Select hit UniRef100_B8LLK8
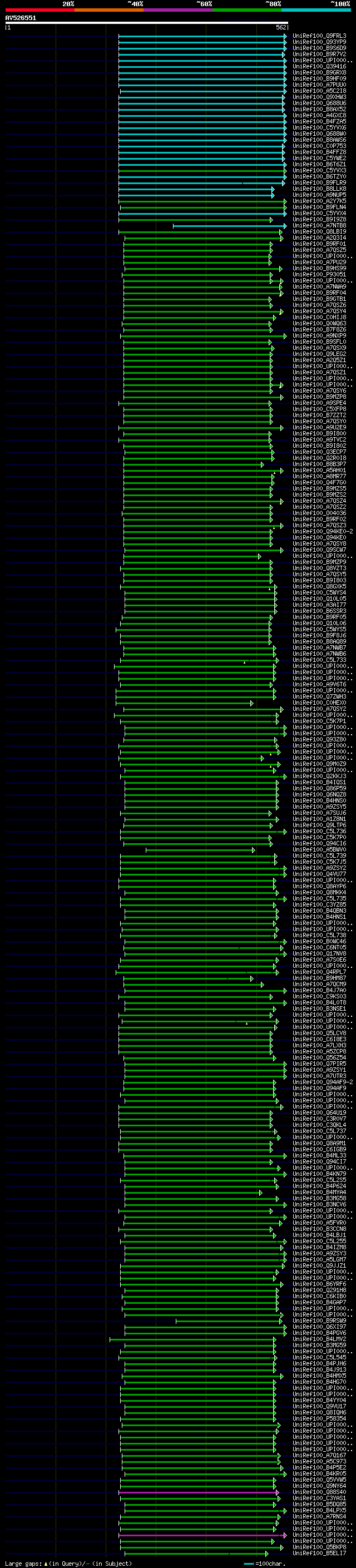 tap(319, 189)
